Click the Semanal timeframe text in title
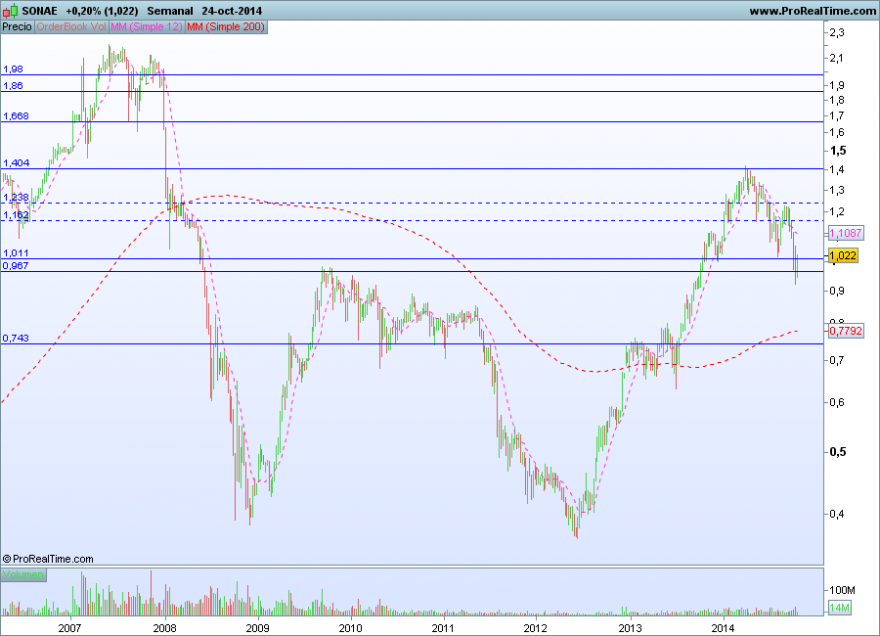The image size is (880, 636). click(170, 11)
